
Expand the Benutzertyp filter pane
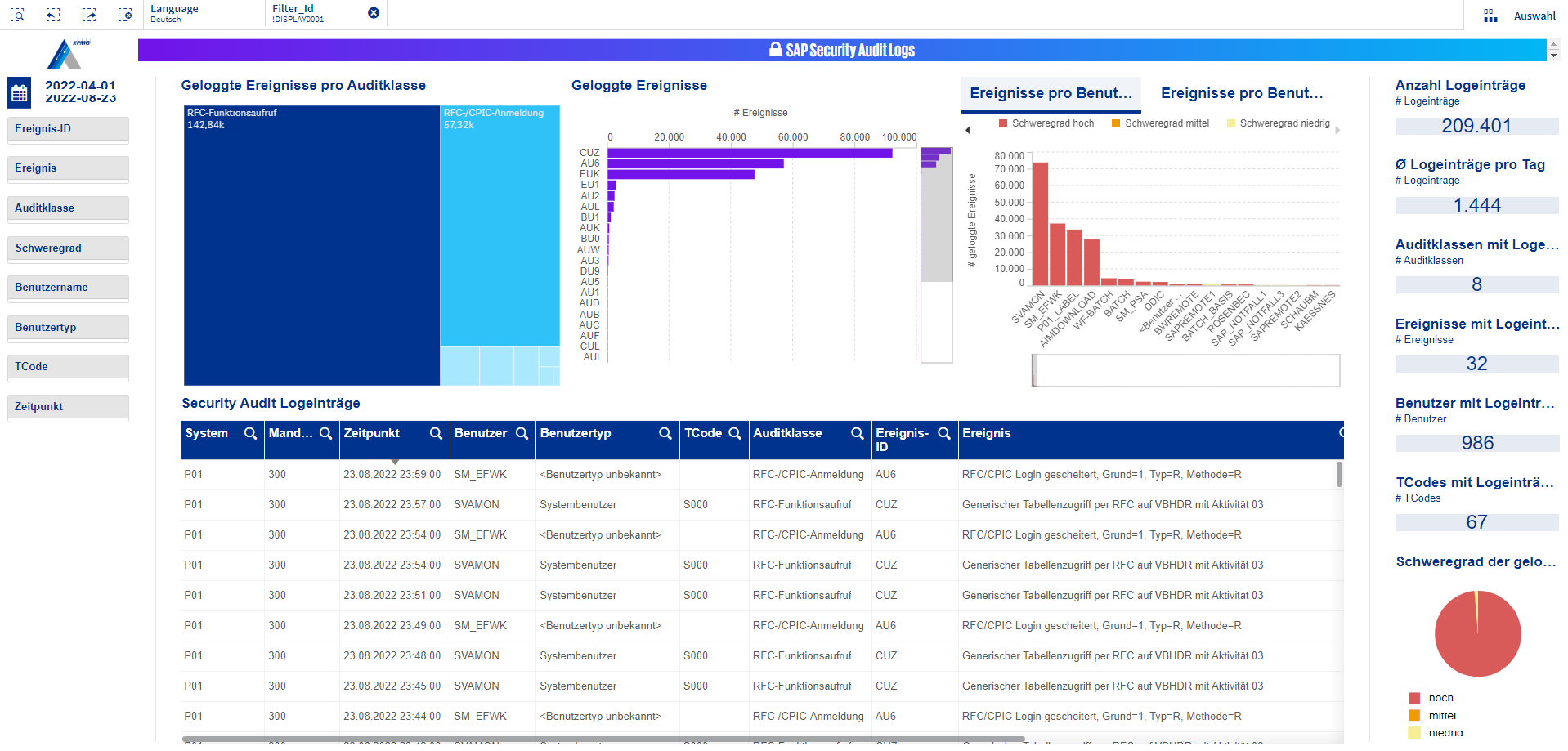pyautogui.click(x=68, y=328)
